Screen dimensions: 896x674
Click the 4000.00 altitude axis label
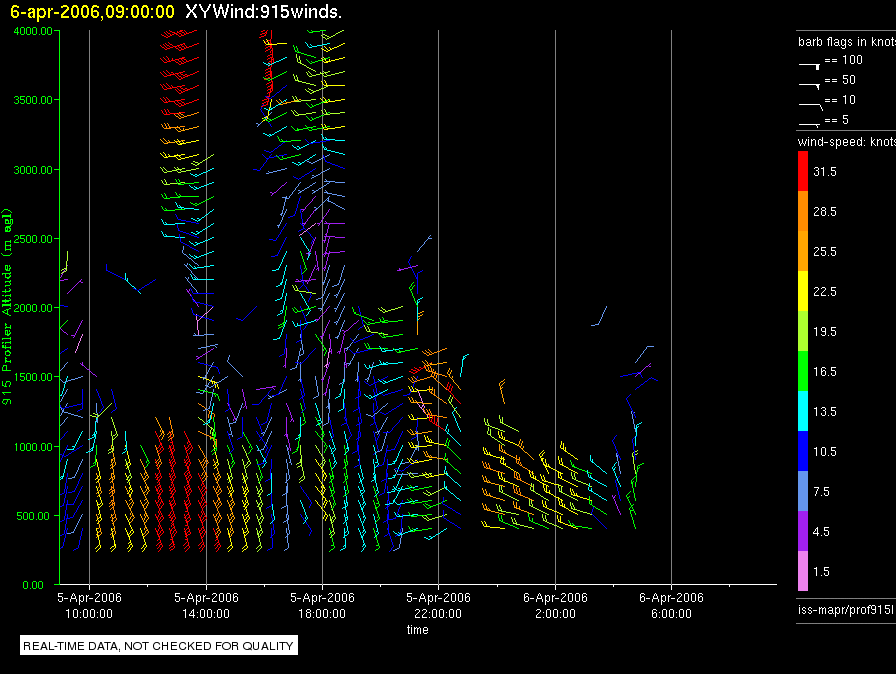(32, 31)
